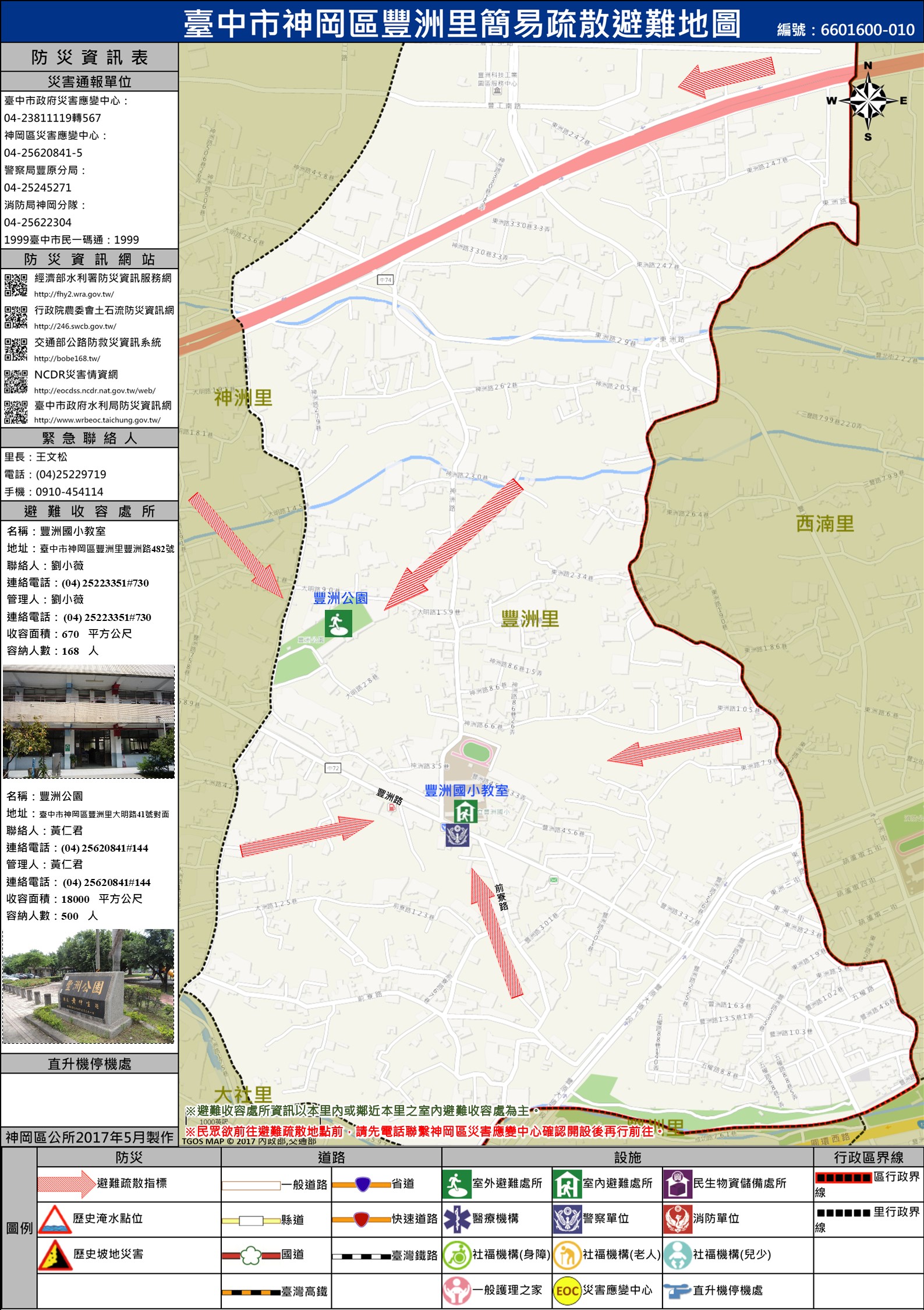Click the 醫療機構 star-of-life legend icon

point(456,1219)
